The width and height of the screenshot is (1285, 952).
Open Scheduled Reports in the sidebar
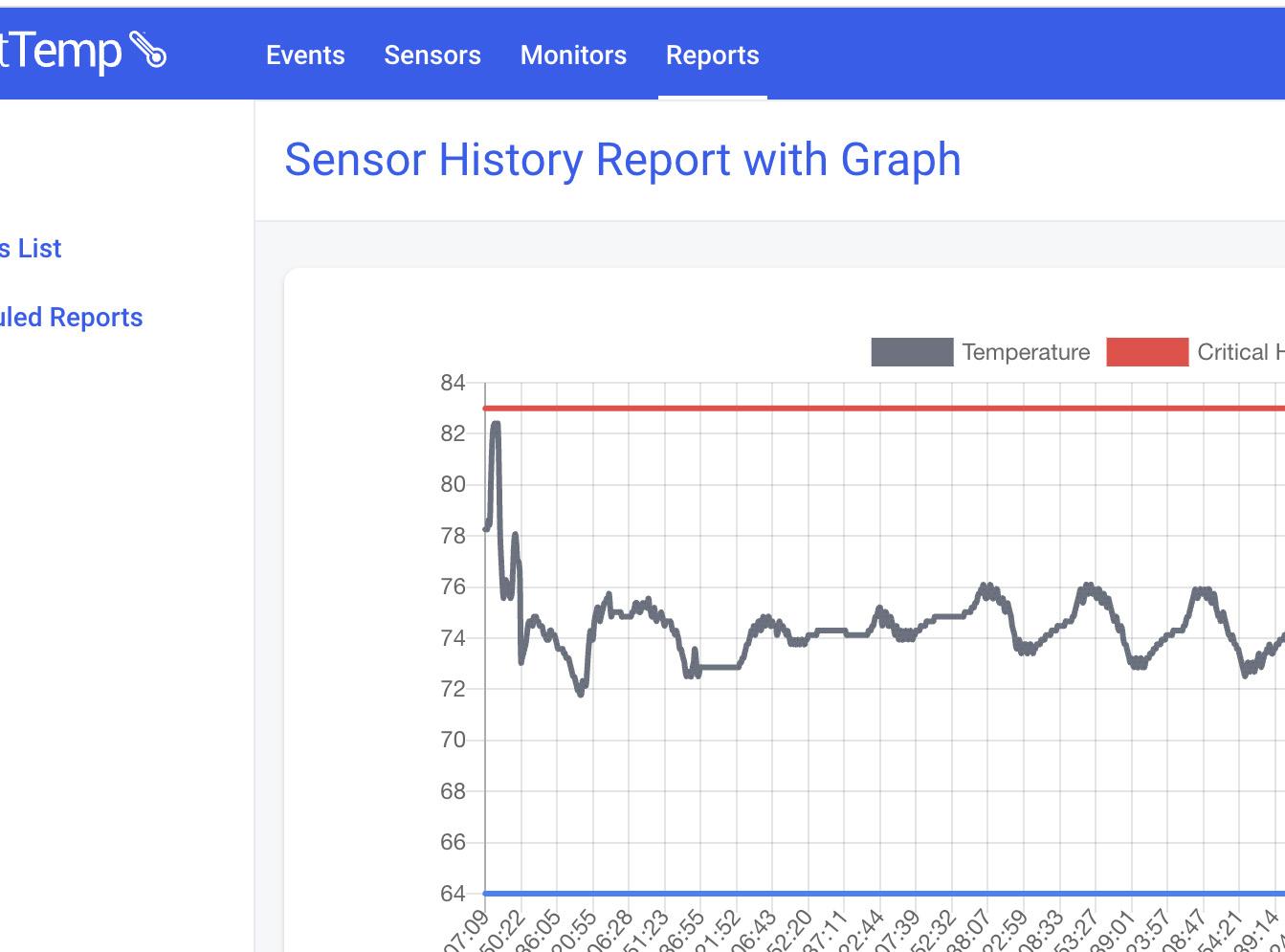[x=71, y=318]
